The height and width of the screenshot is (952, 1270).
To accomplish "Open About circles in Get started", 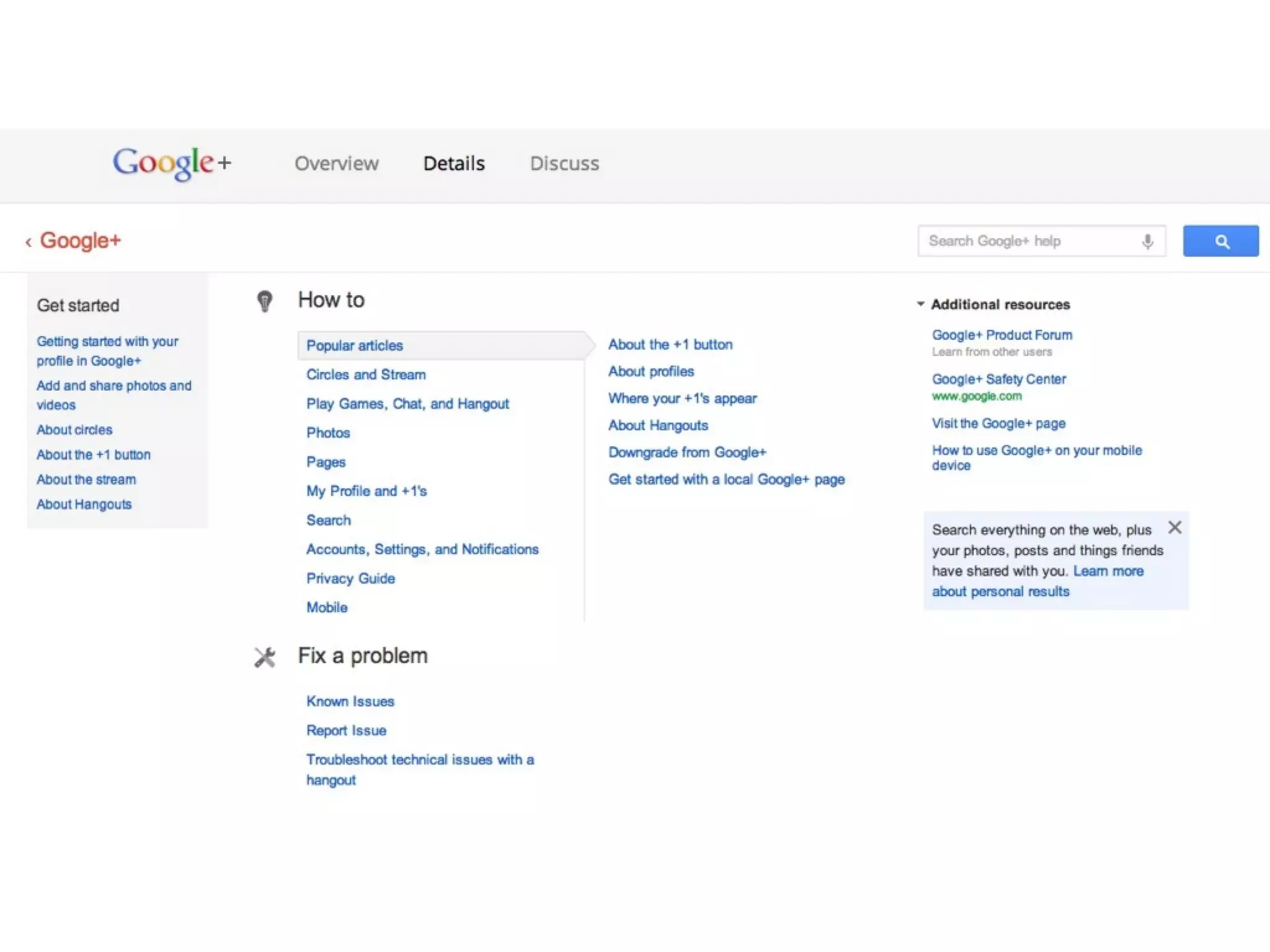I will point(74,430).
